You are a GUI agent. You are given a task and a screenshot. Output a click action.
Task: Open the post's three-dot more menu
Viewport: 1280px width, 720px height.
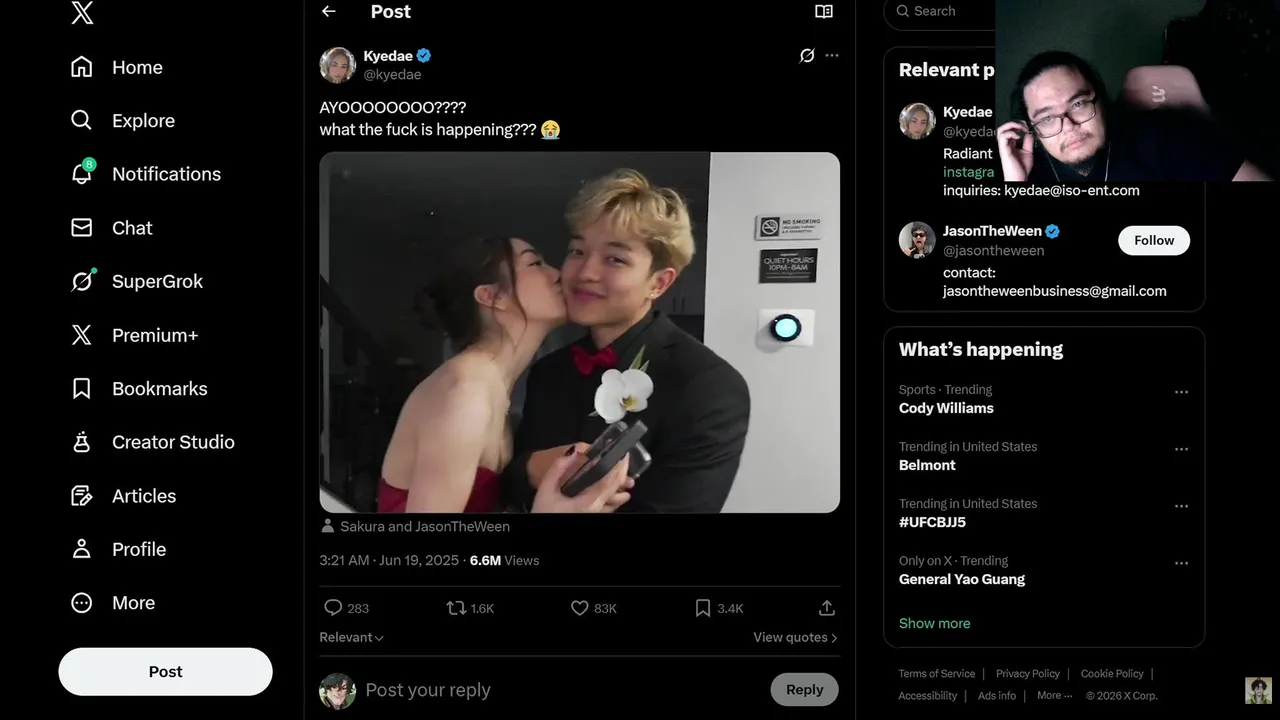coord(832,56)
